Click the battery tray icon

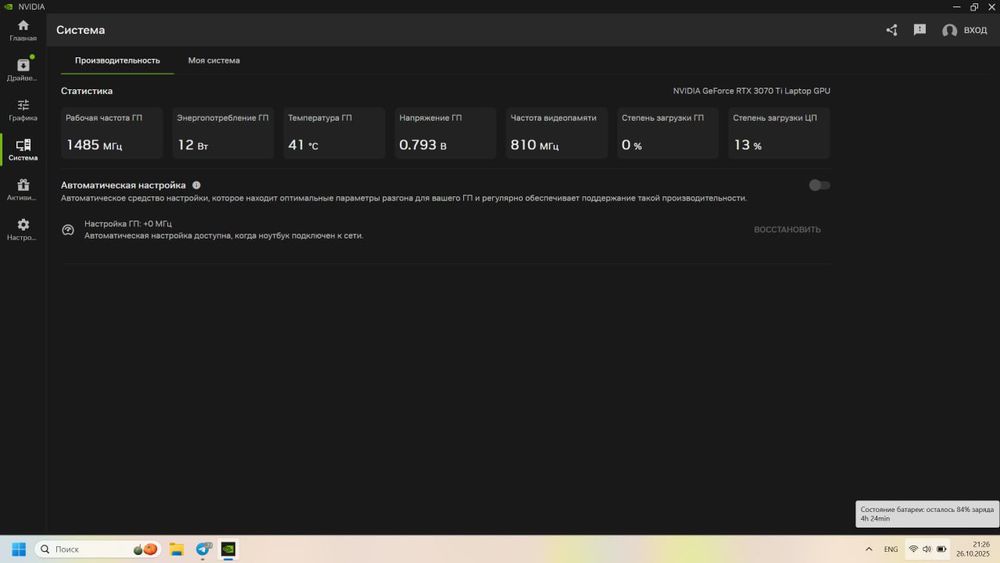tap(941, 549)
